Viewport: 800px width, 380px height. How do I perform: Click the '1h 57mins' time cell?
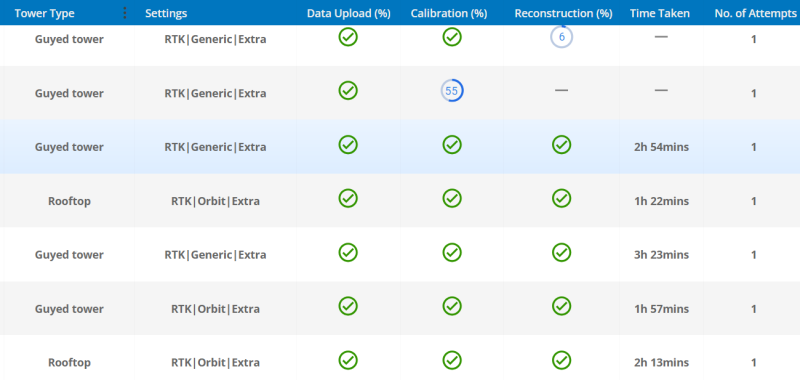(x=661, y=309)
